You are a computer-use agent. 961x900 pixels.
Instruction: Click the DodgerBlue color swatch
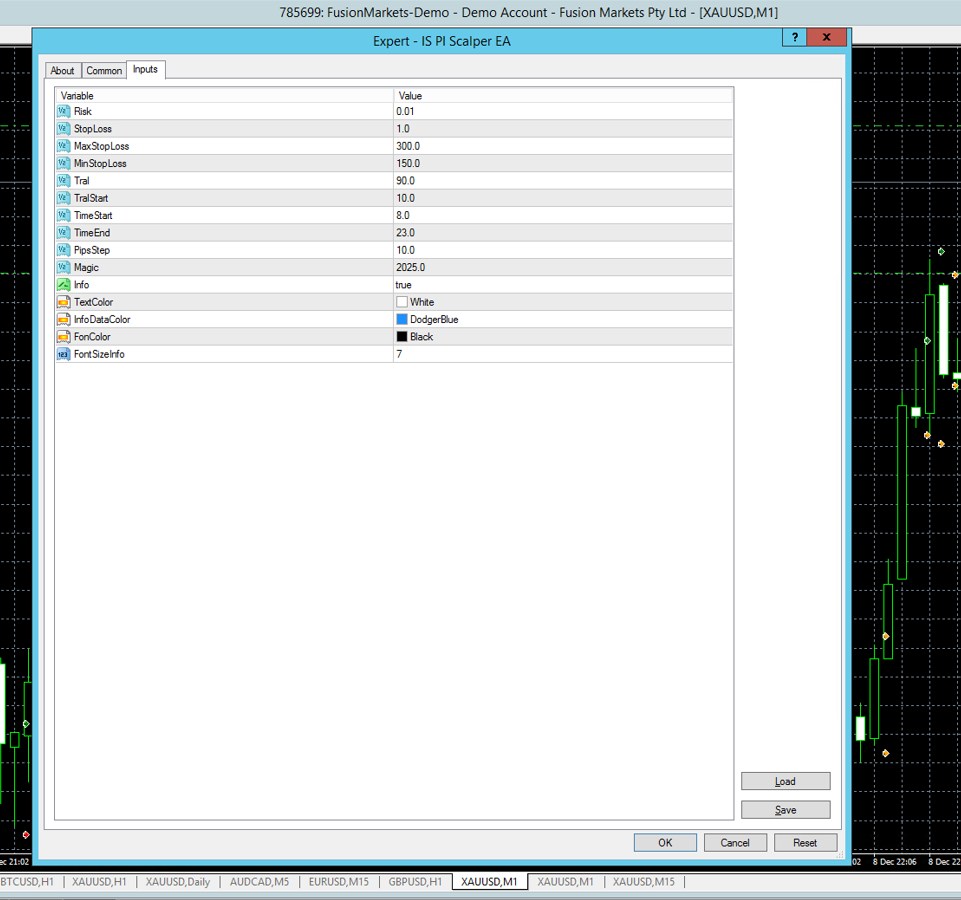click(x=402, y=320)
